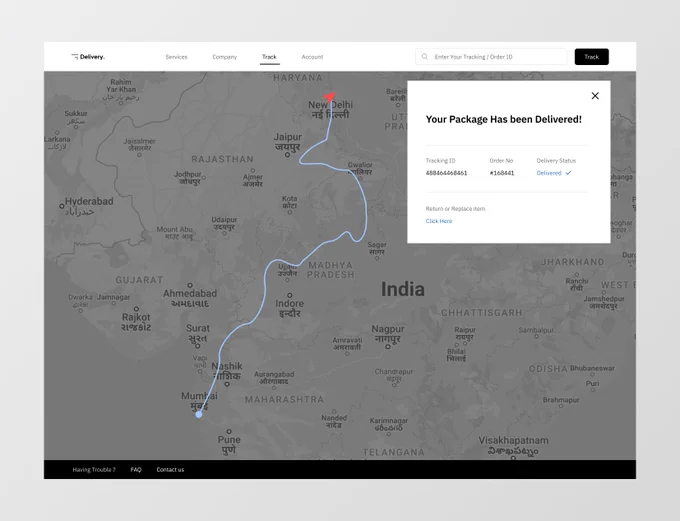Image resolution: width=680 pixels, height=521 pixels.
Task: Click the Nagpur city label on map
Action: [388, 334]
